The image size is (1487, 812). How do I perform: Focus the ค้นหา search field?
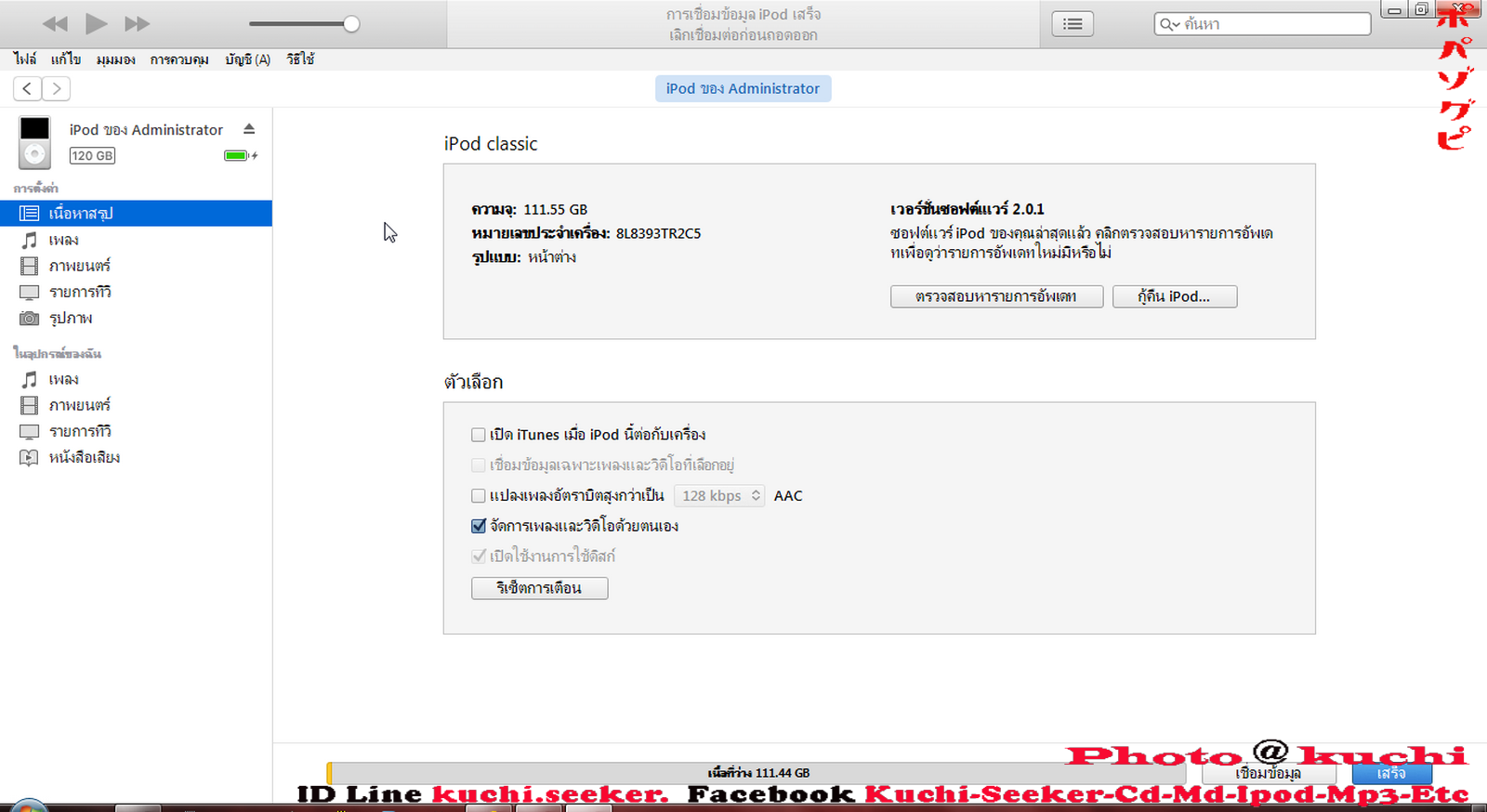[1262, 24]
